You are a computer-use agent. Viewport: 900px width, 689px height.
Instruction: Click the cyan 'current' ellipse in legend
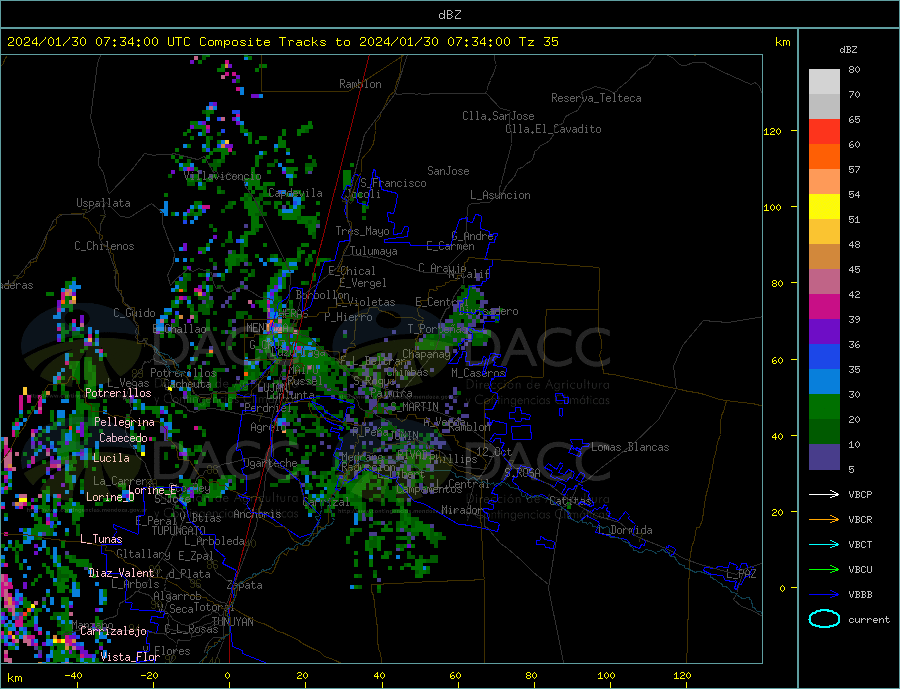click(x=824, y=619)
